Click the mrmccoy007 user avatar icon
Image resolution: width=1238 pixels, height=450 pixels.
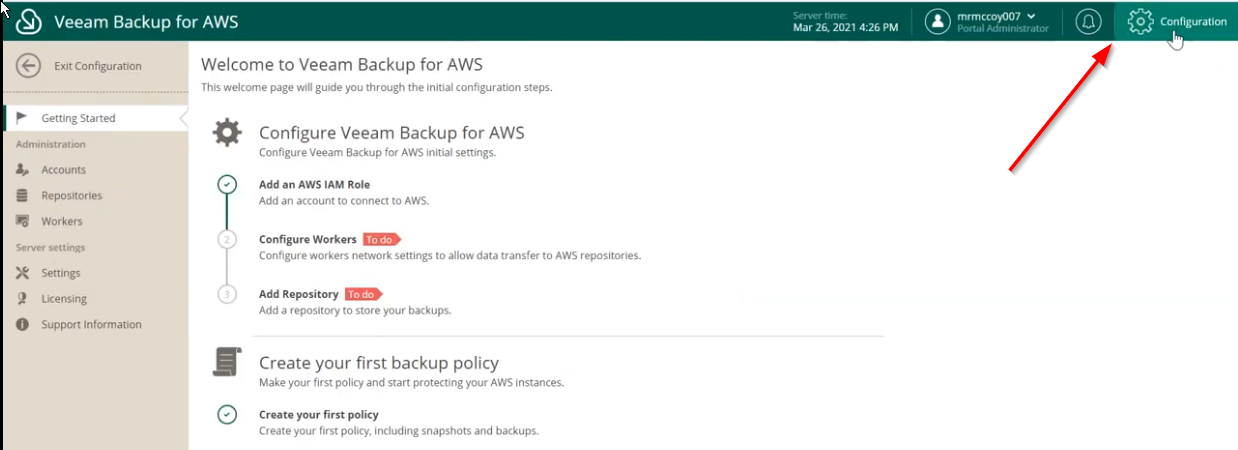click(937, 21)
